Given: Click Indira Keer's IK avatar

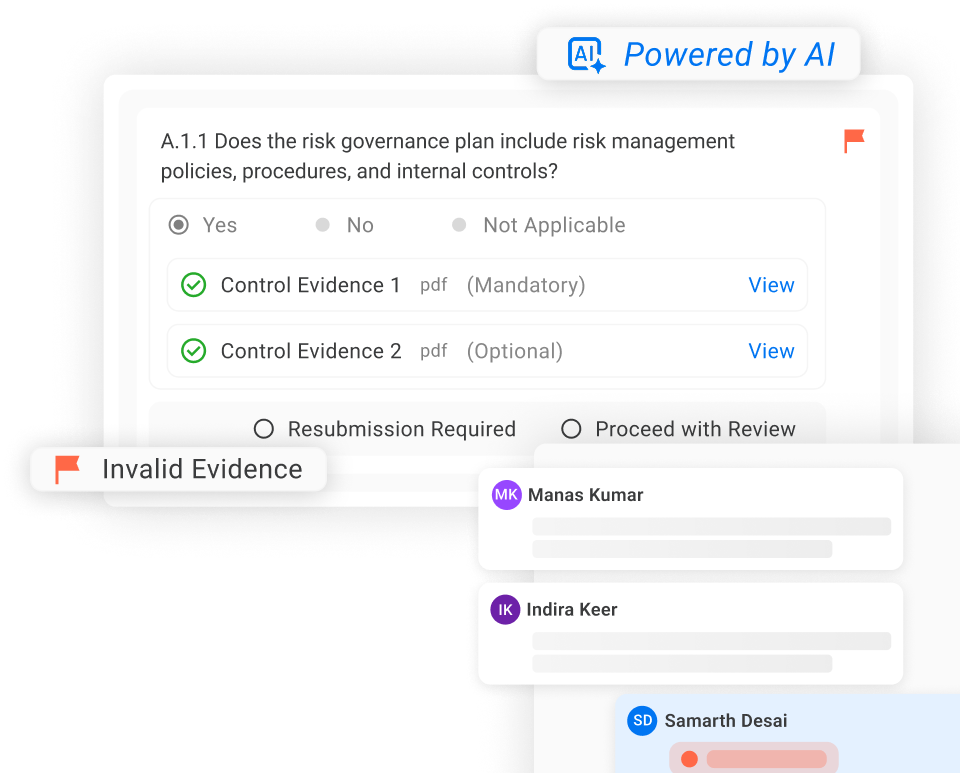Looking at the screenshot, I should pyautogui.click(x=505, y=610).
